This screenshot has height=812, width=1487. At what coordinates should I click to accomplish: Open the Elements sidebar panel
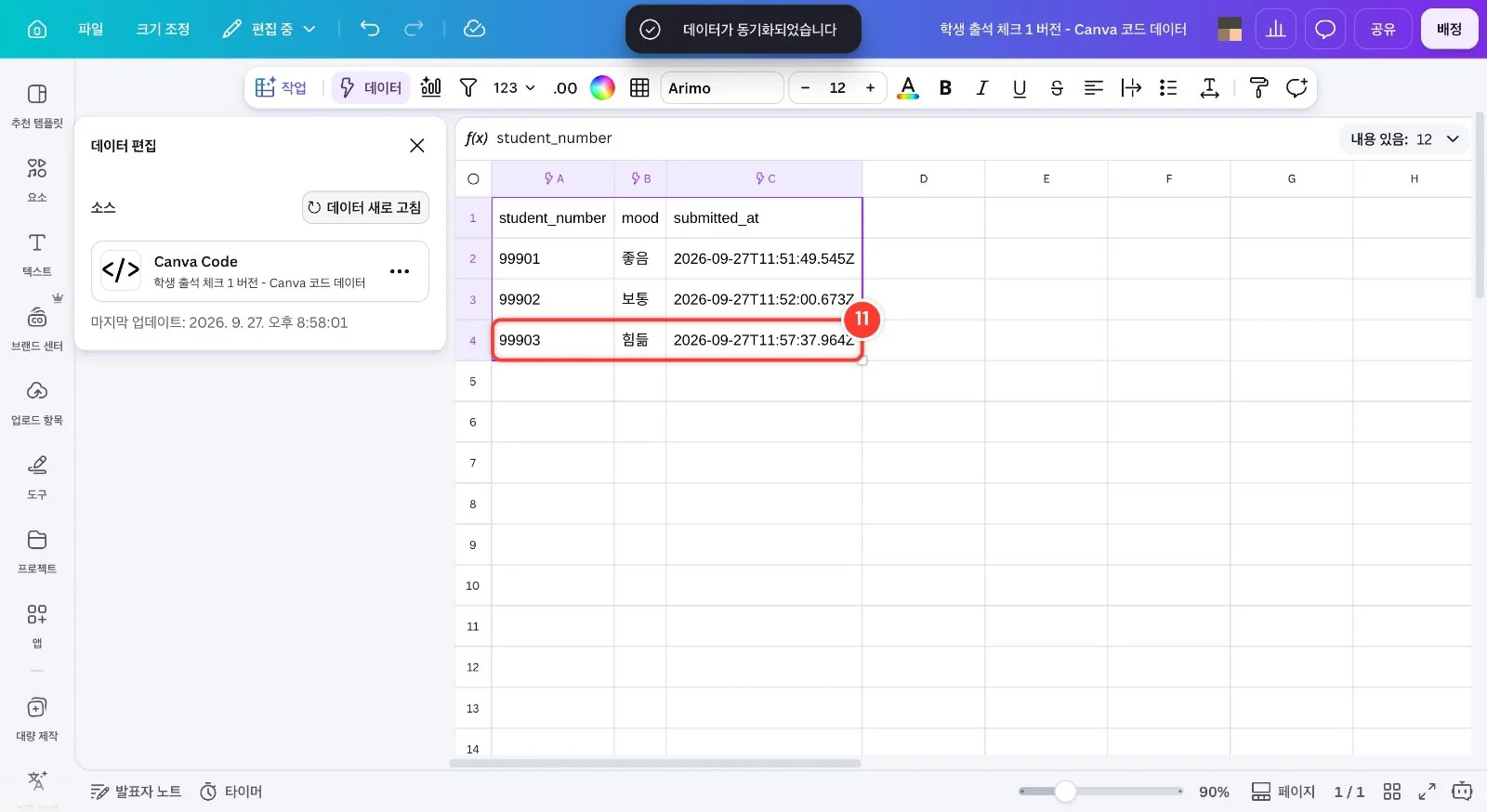tap(37, 179)
